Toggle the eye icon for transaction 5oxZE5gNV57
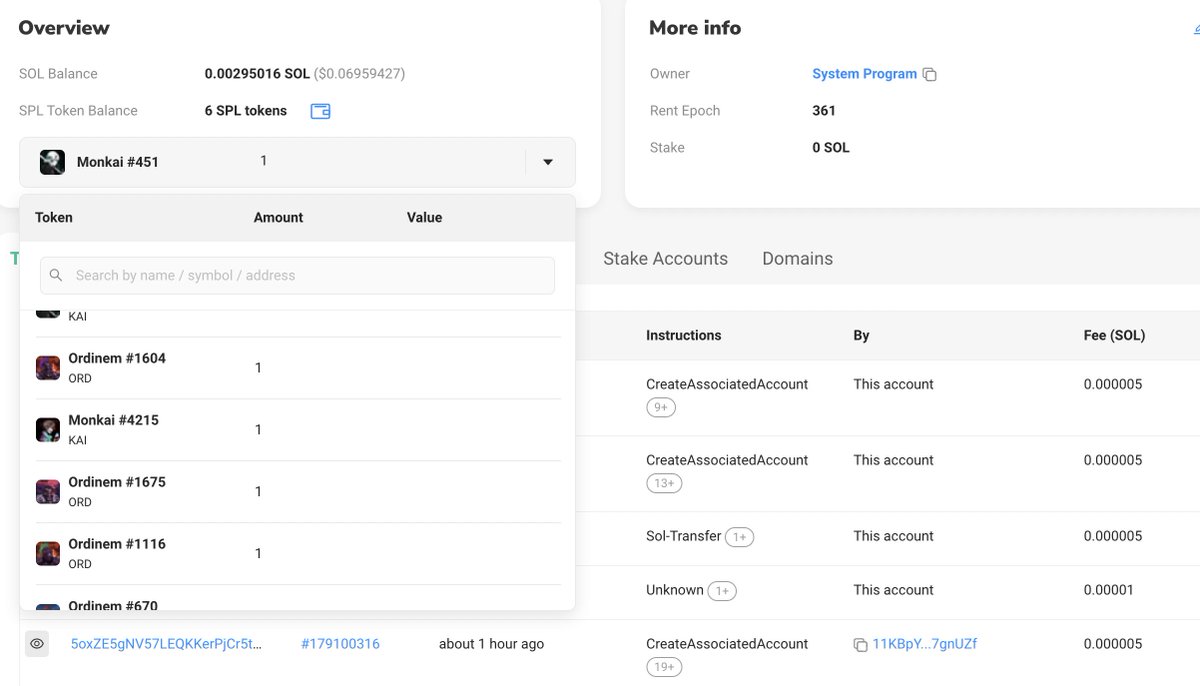The image size is (1200, 686). tap(37, 644)
